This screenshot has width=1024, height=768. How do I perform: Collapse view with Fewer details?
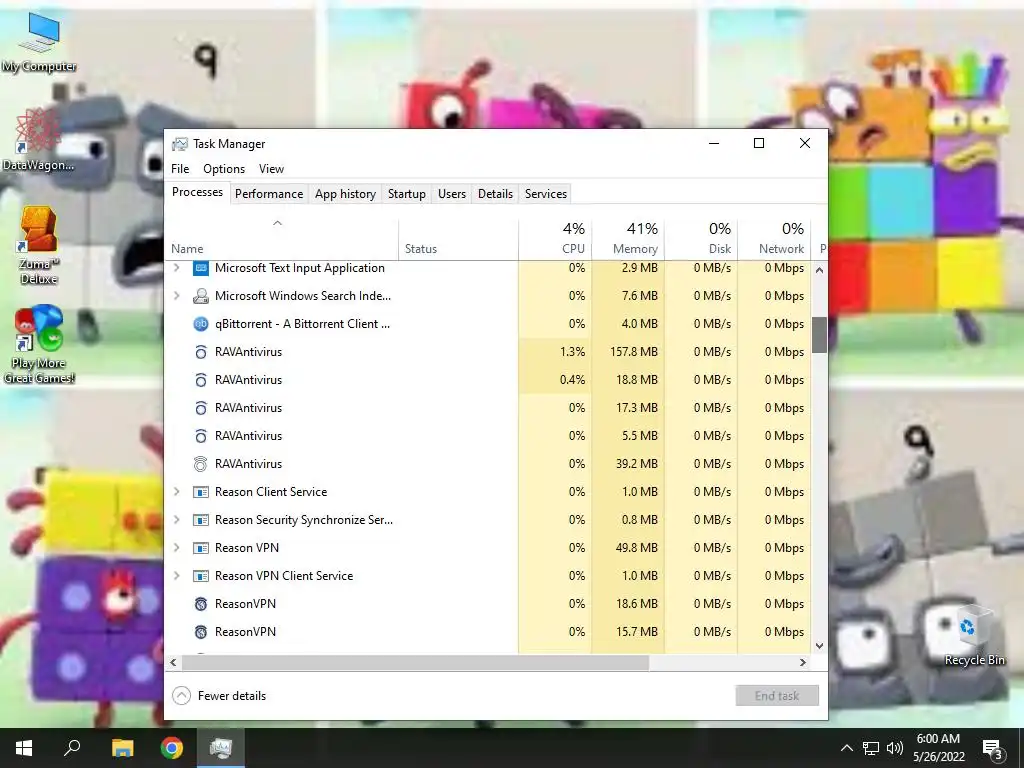[x=219, y=696]
